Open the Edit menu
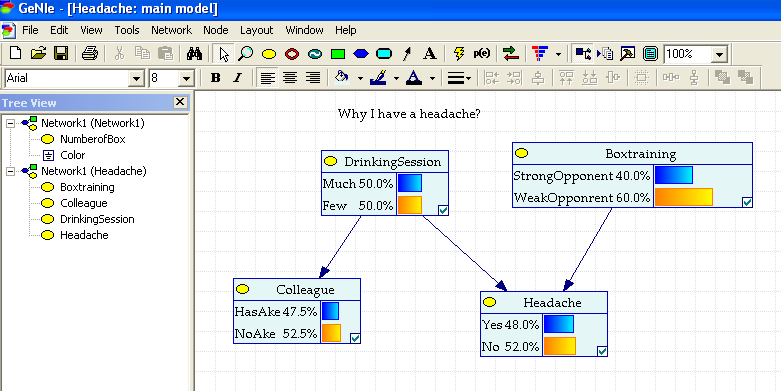The width and height of the screenshot is (781, 391). [59, 30]
